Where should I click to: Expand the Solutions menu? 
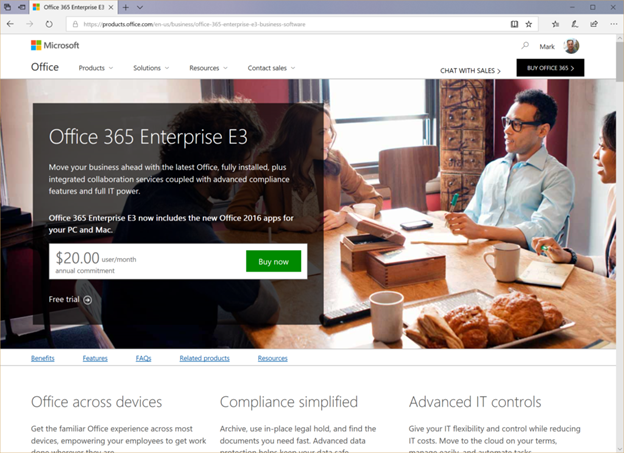click(151, 68)
